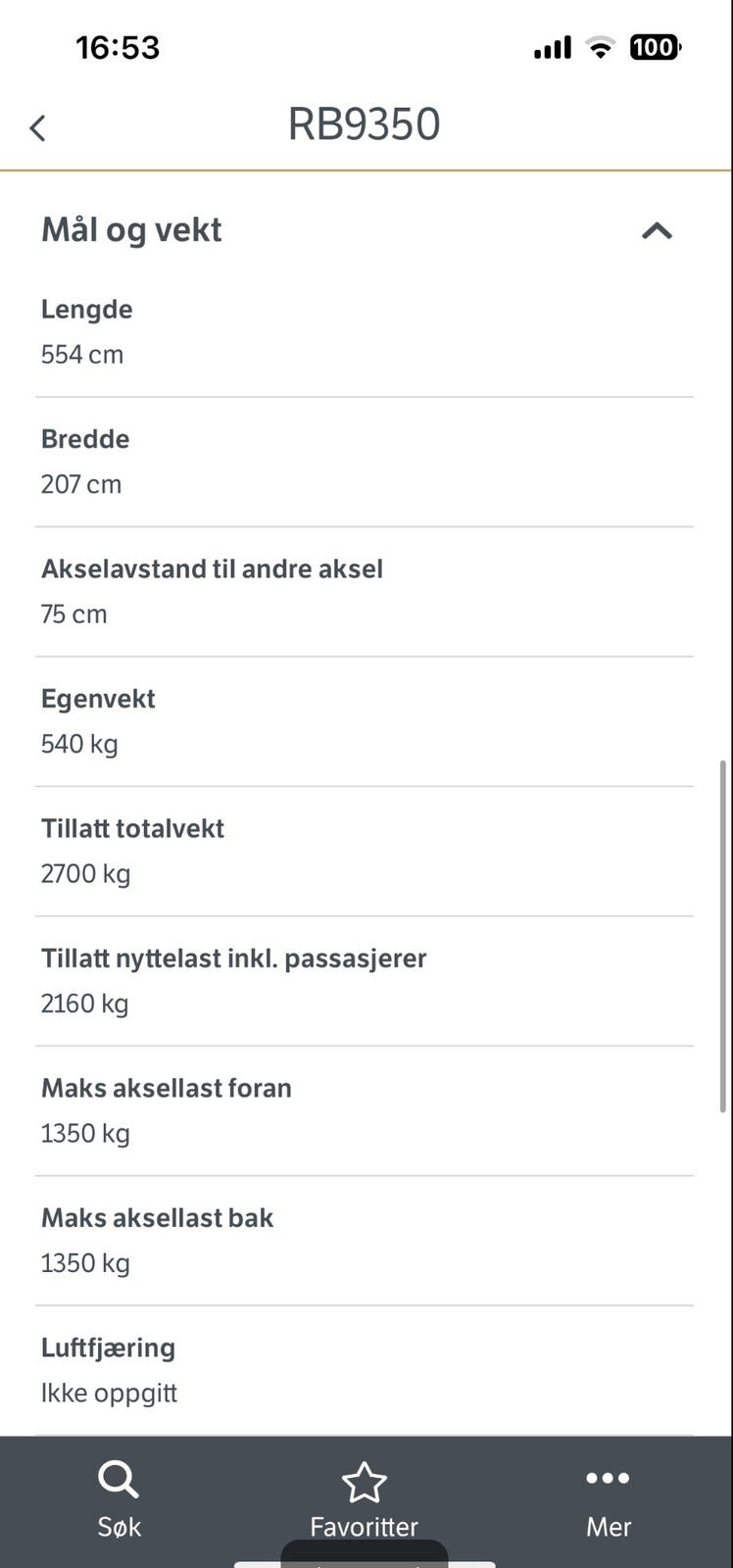The height and width of the screenshot is (1568, 733).
Task: Tap the Mer three-dots icon
Action: coord(608,1478)
